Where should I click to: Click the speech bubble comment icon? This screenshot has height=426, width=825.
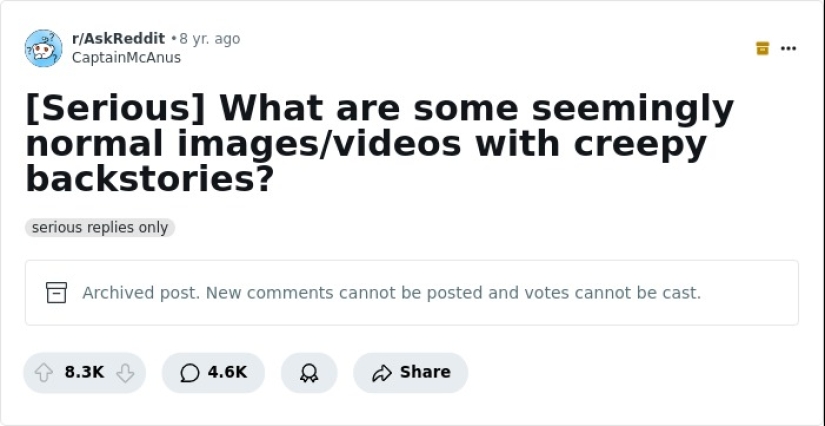click(190, 372)
